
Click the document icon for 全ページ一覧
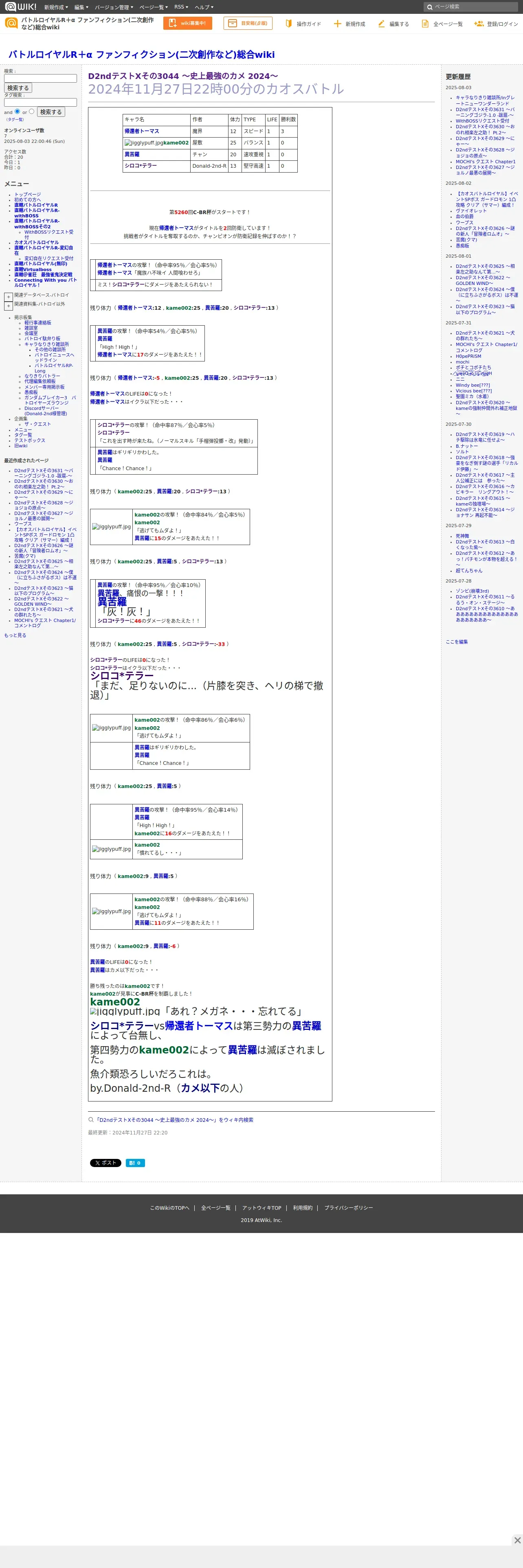coord(425,24)
